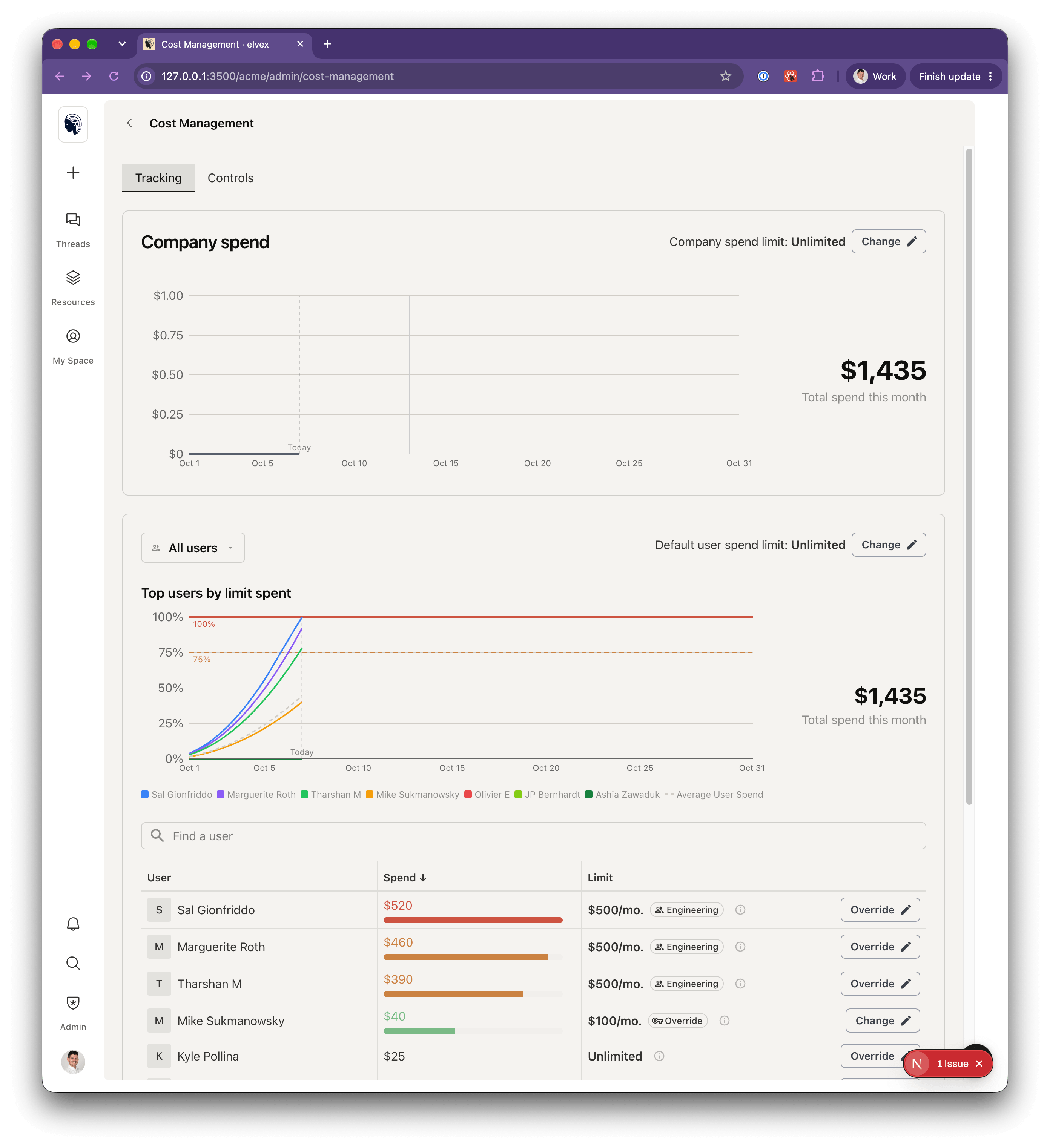This screenshot has height=1148, width=1050.
Task: Bookmark page with the star icon
Action: [x=725, y=76]
